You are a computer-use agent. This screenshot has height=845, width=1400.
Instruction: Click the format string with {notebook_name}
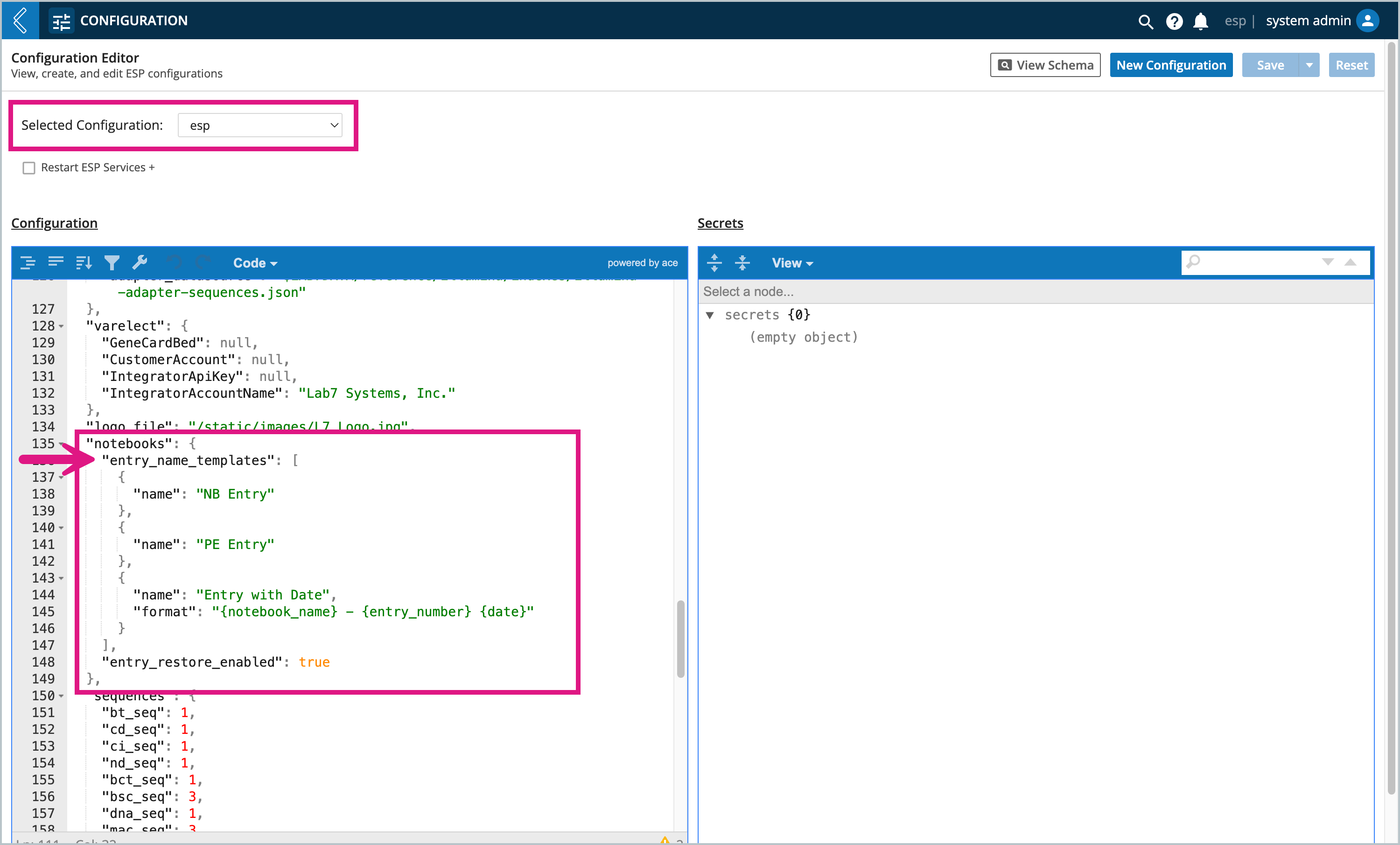click(x=373, y=612)
